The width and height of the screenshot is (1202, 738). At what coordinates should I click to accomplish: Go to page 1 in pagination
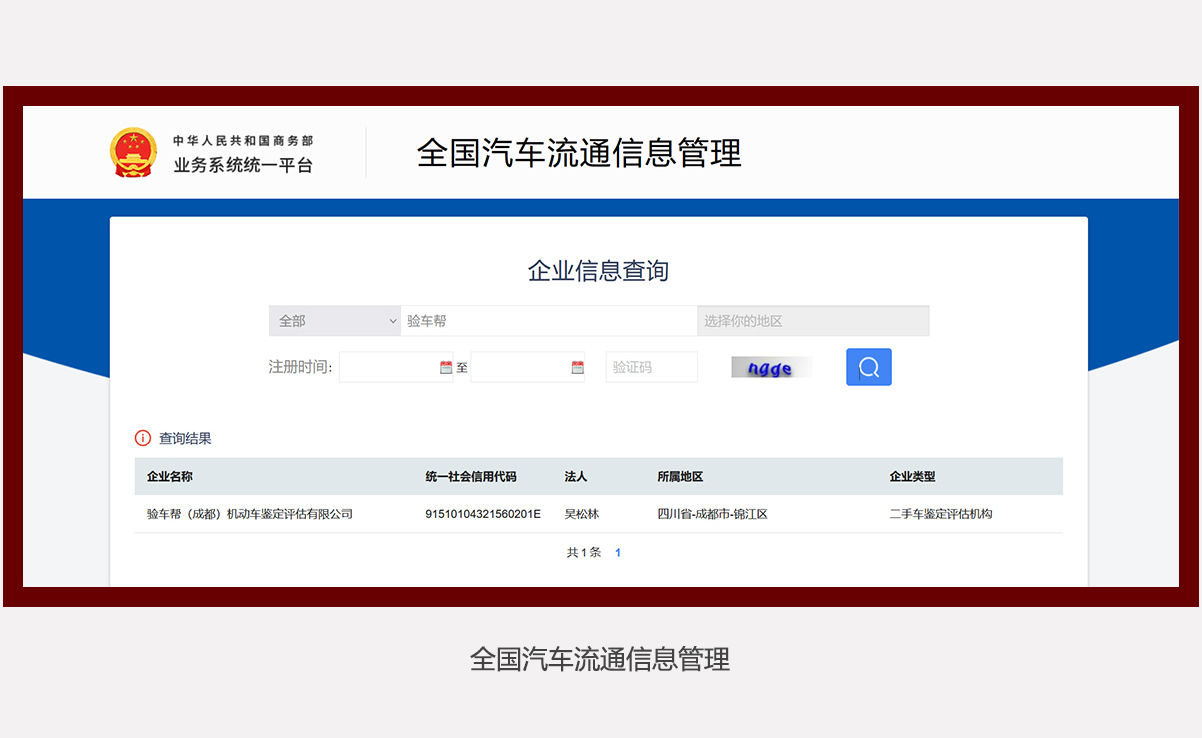pos(618,552)
